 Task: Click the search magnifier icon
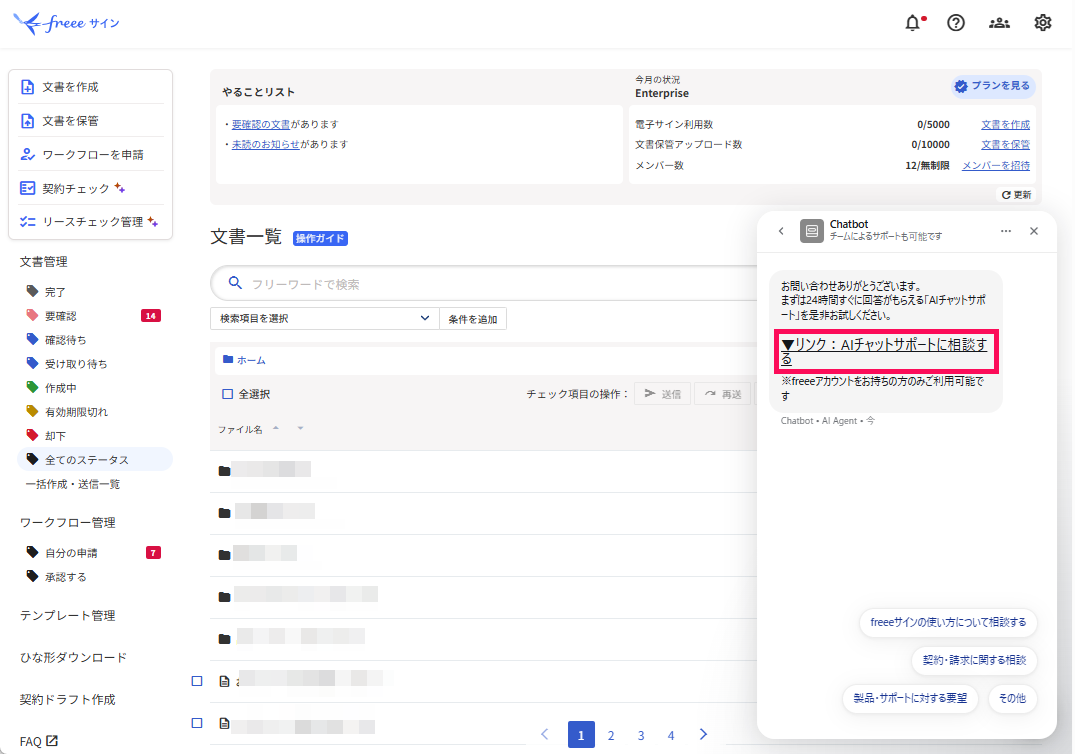[234, 283]
